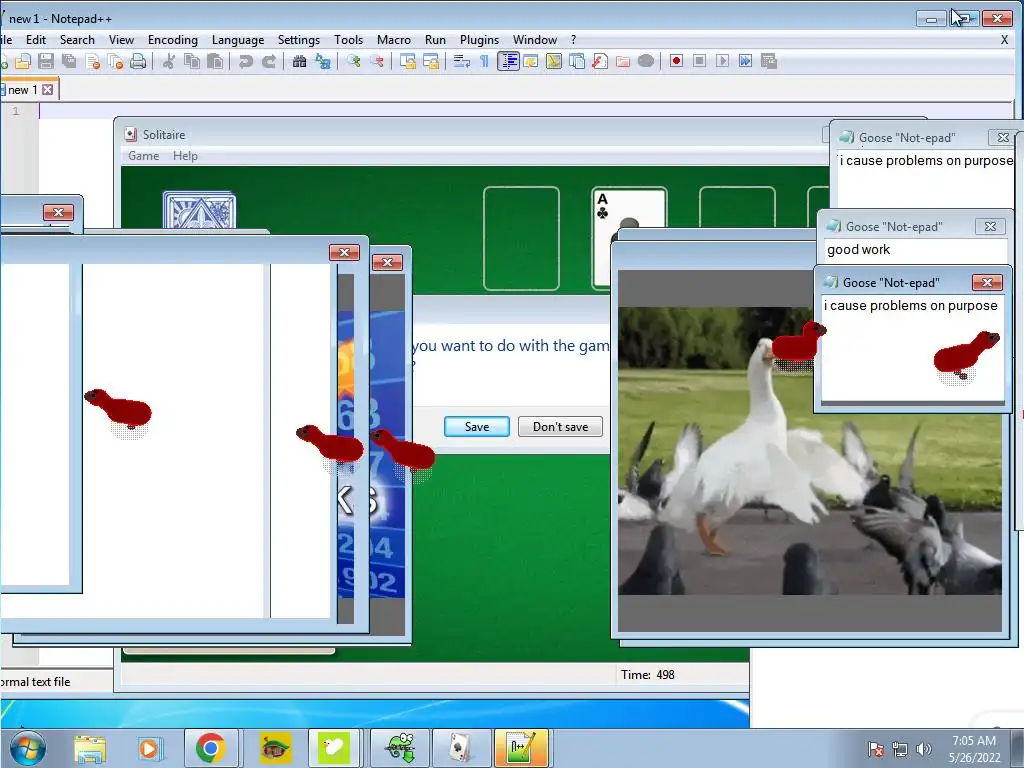Close the new 1 tab with its X
Screen dimensions: 1024x768
point(48,89)
